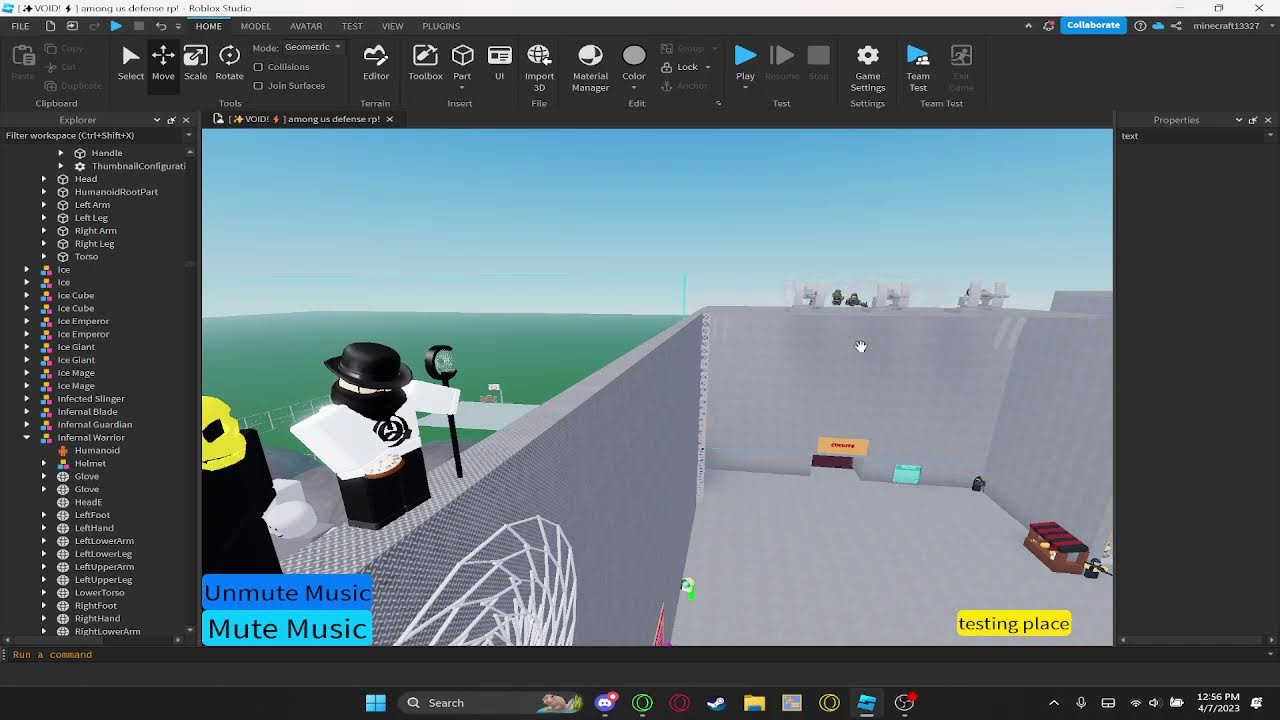Select HumanoidRootPart in Explorer

[x=116, y=192]
